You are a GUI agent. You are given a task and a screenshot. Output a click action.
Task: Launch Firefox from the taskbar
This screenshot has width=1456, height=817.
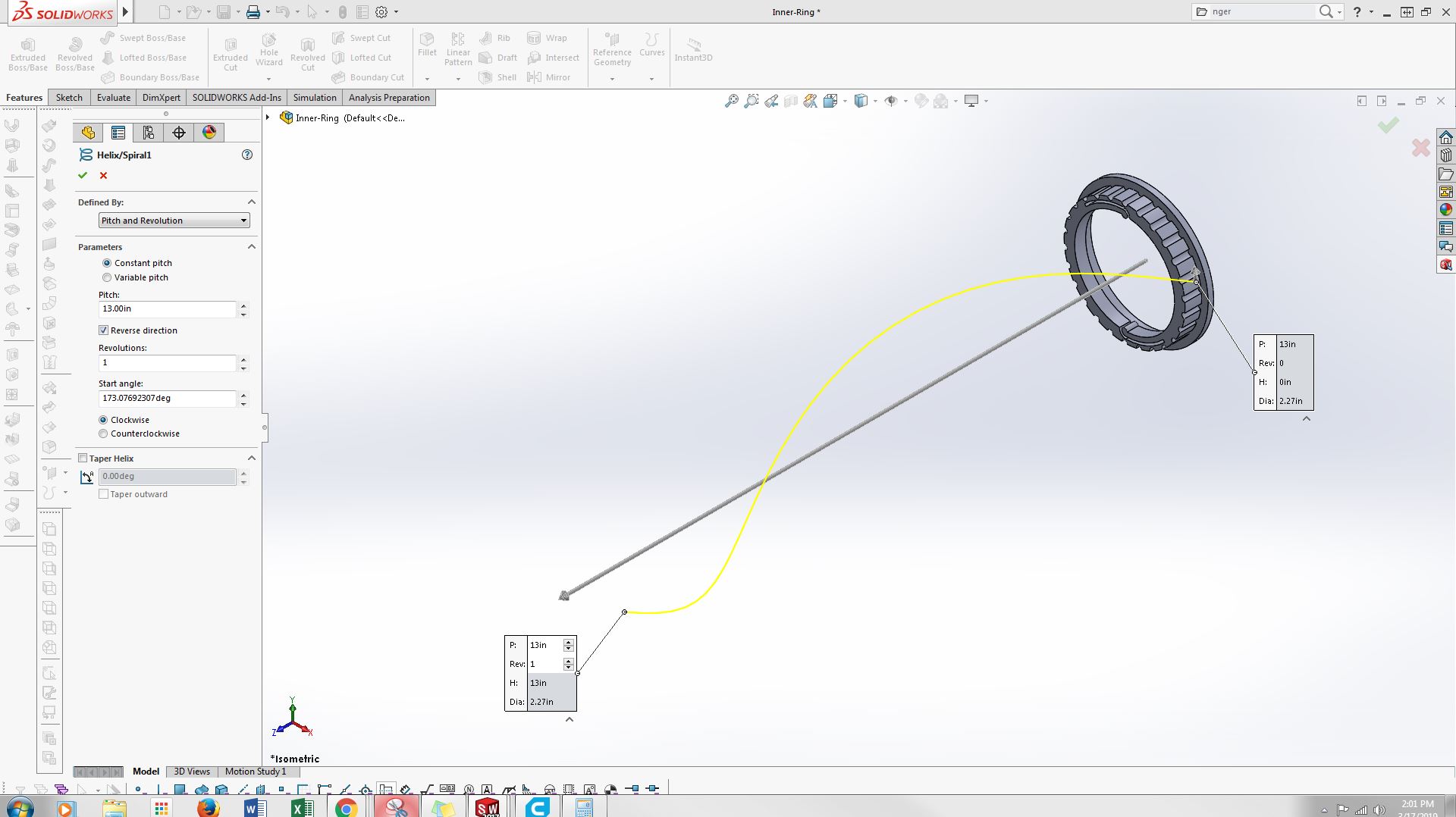tap(208, 808)
